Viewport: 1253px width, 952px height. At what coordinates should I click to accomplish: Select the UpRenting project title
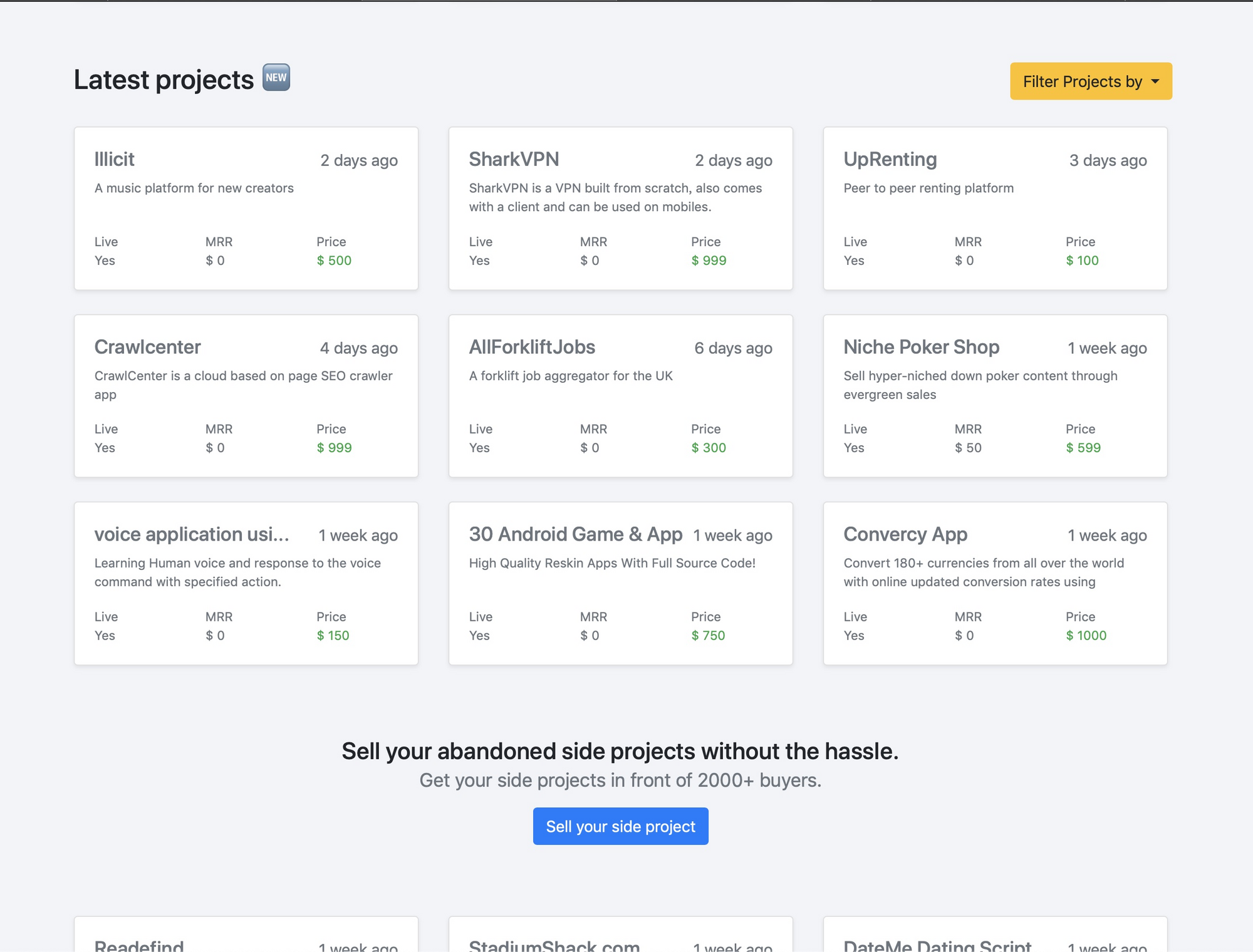pyautogui.click(x=890, y=159)
